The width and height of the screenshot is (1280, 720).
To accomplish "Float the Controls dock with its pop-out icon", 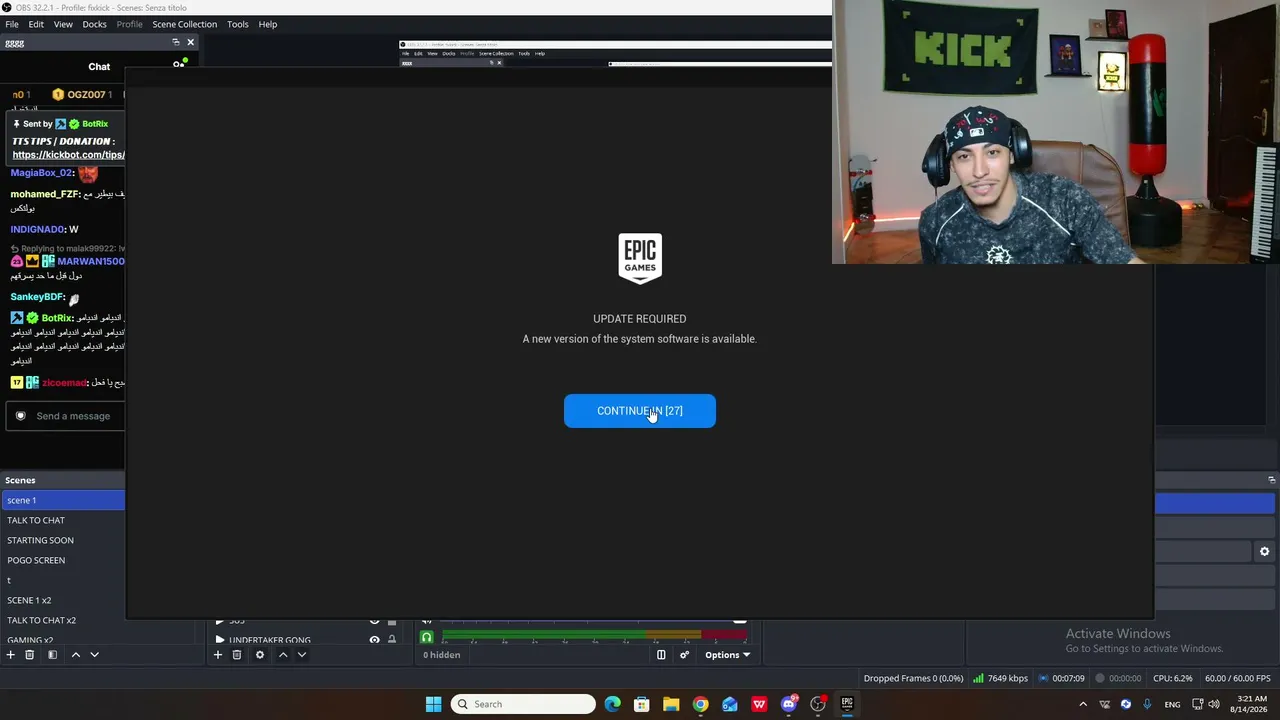I will [1271, 480].
